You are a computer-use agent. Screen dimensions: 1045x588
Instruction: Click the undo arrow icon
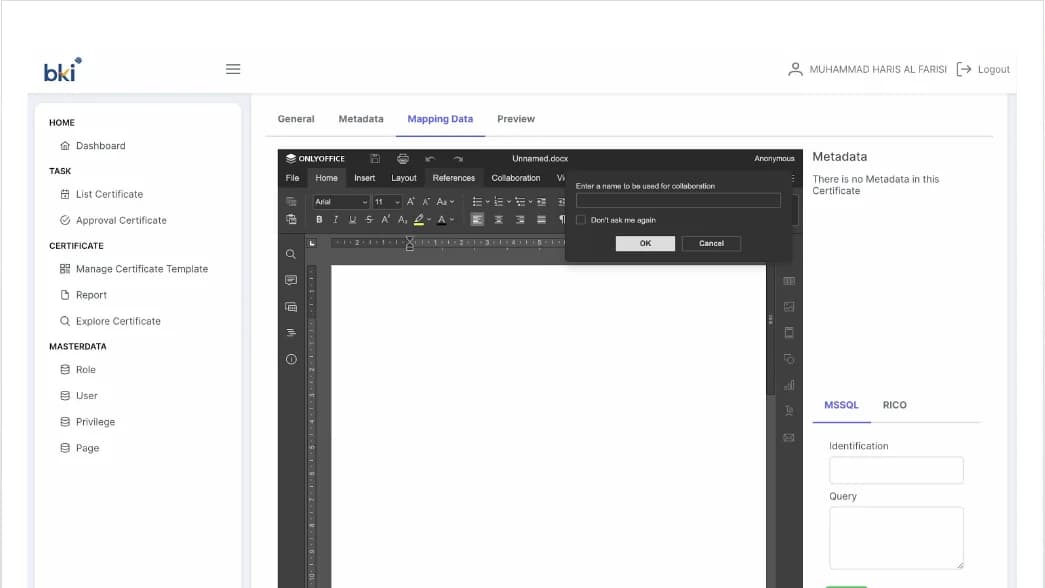[x=430, y=159]
